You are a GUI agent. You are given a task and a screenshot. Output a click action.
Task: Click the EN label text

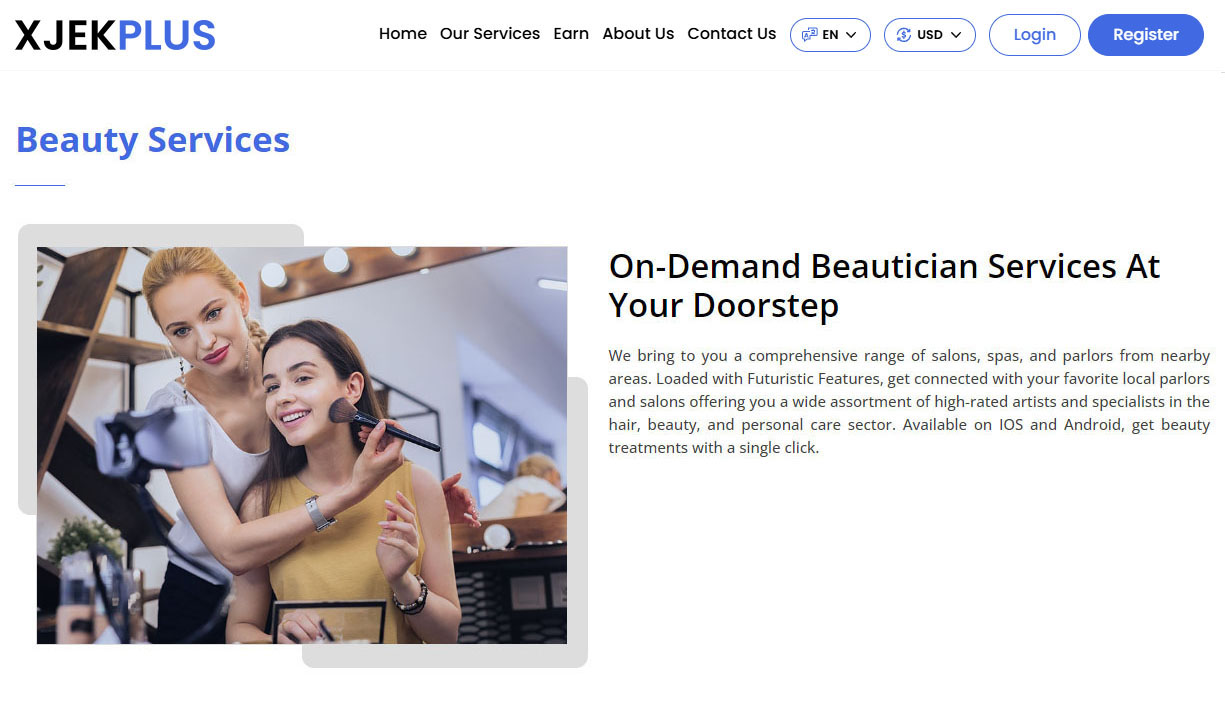coord(829,34)
